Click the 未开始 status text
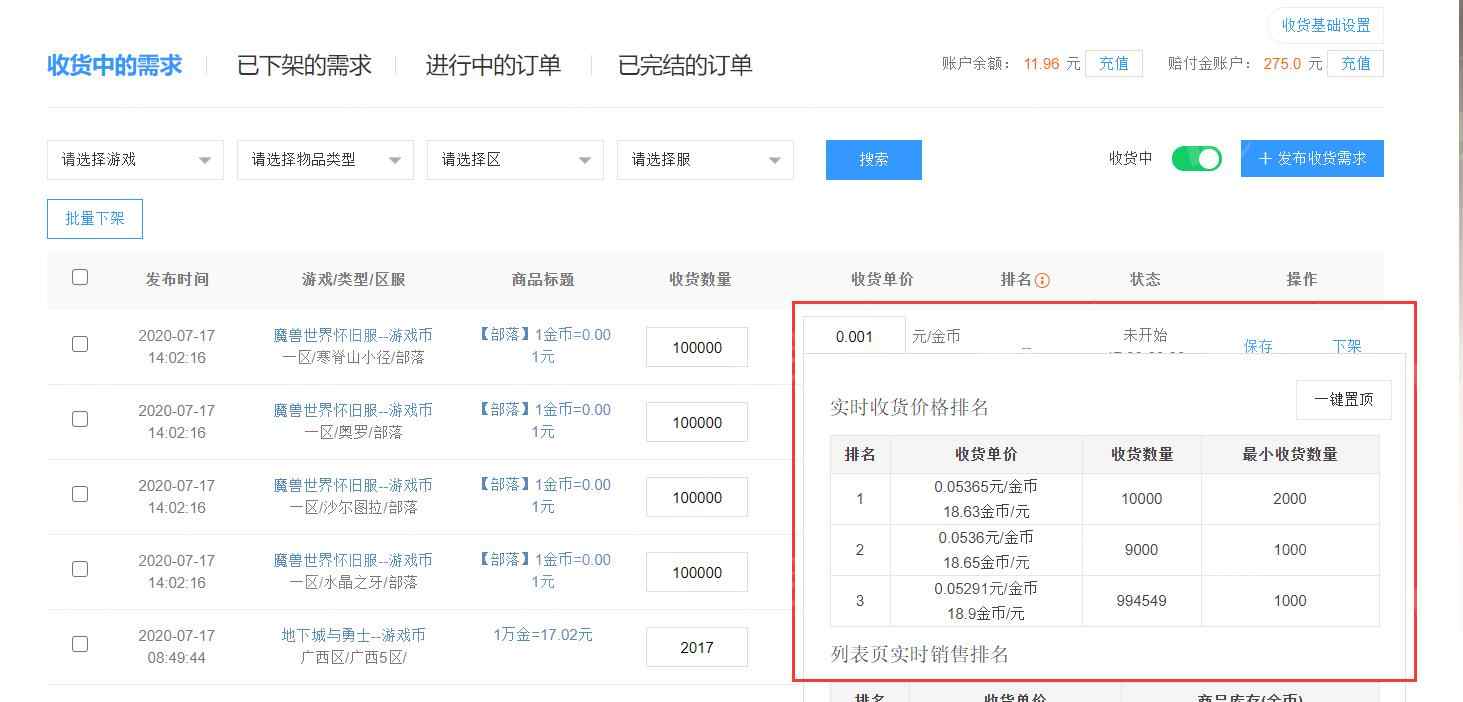The height and width of the screenshot is (702, 1463). point(1145,335)
